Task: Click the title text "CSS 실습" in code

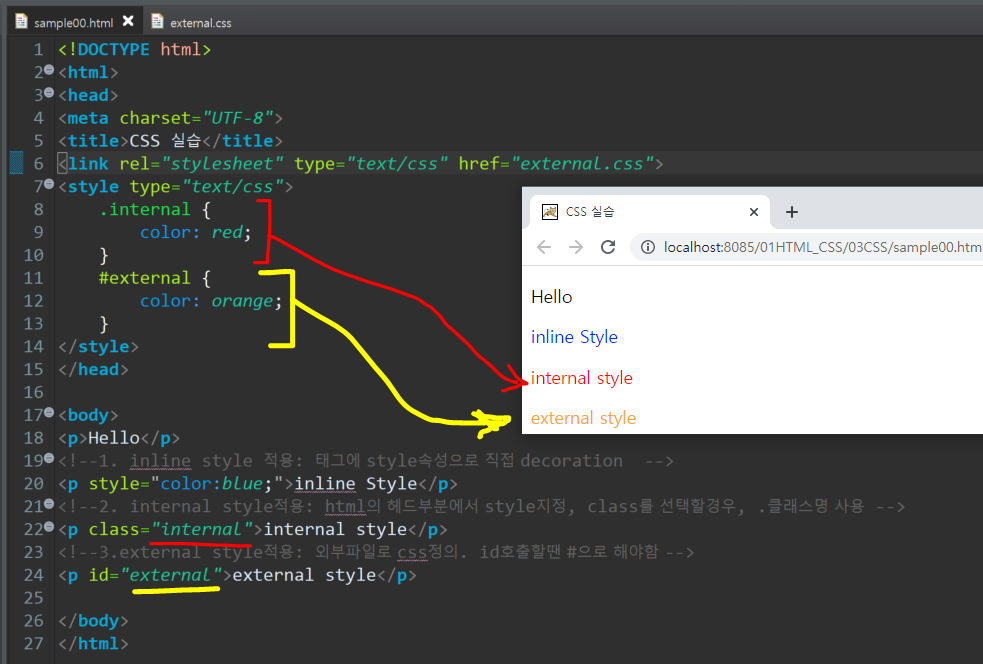Action: point(166,140)
